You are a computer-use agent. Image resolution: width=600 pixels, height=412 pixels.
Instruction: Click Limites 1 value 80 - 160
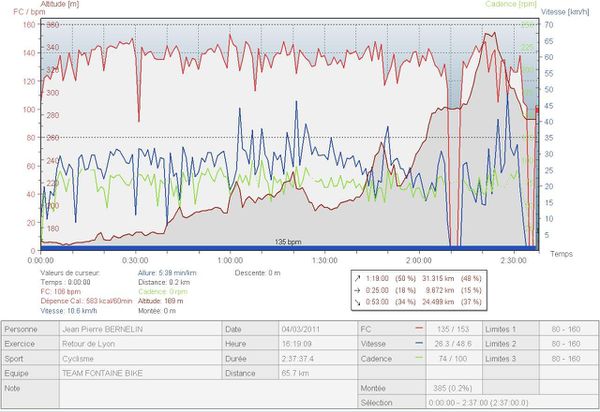pyautogui.click(x=566, y=329)
